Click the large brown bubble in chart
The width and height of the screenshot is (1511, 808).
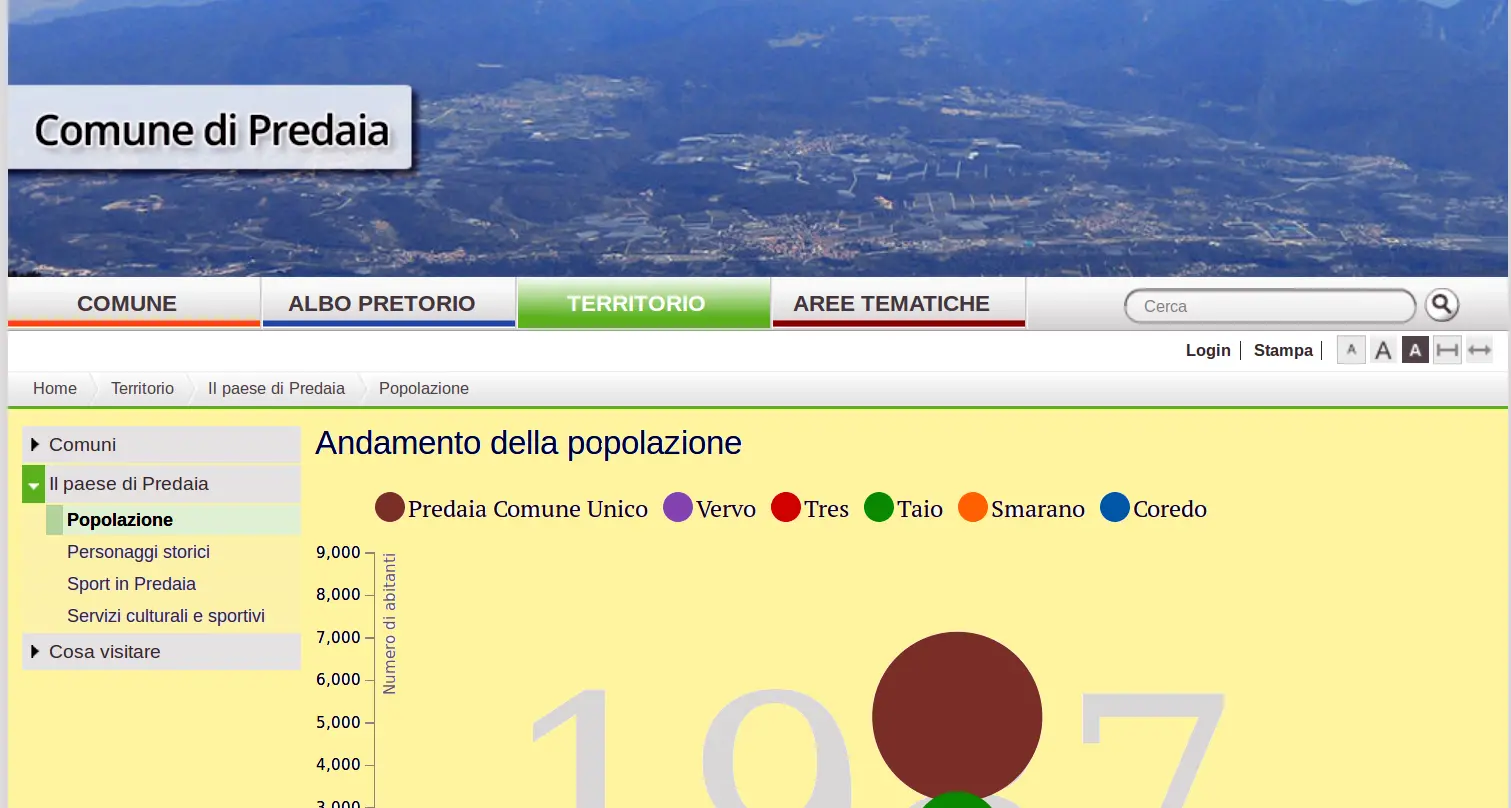[x=957, y=717]
